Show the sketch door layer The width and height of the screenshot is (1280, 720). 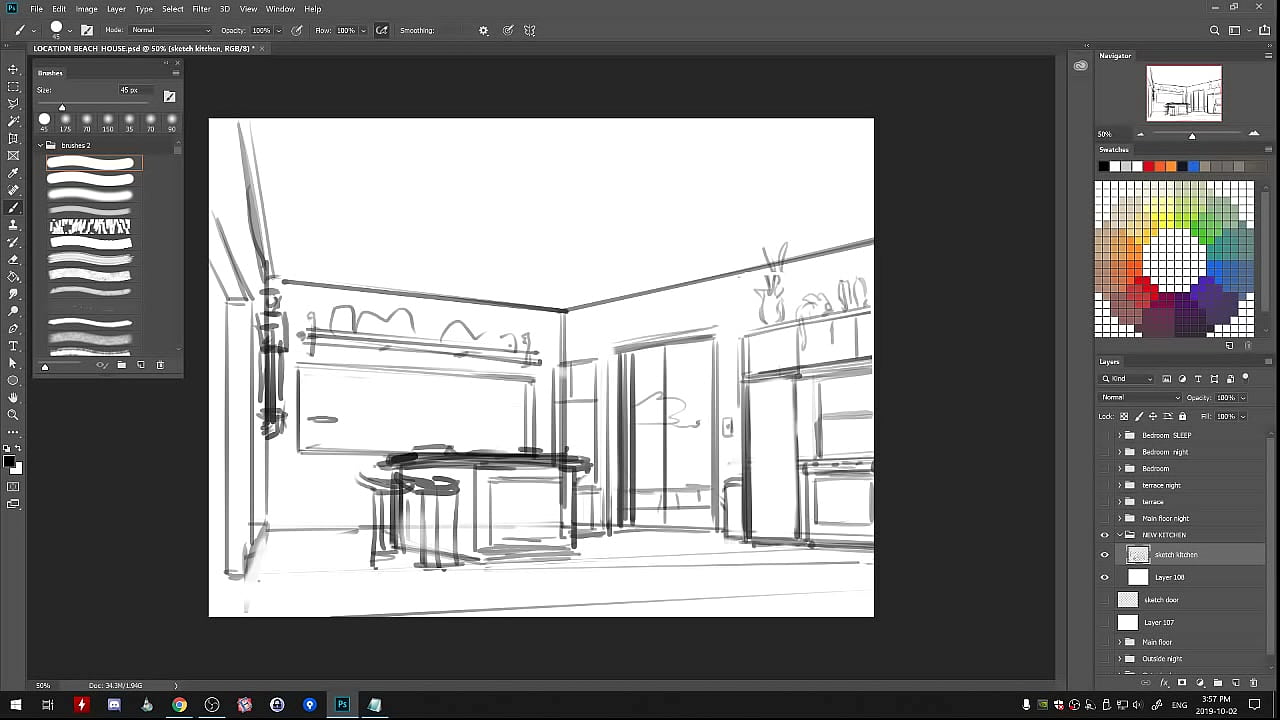coord(1105,600)
